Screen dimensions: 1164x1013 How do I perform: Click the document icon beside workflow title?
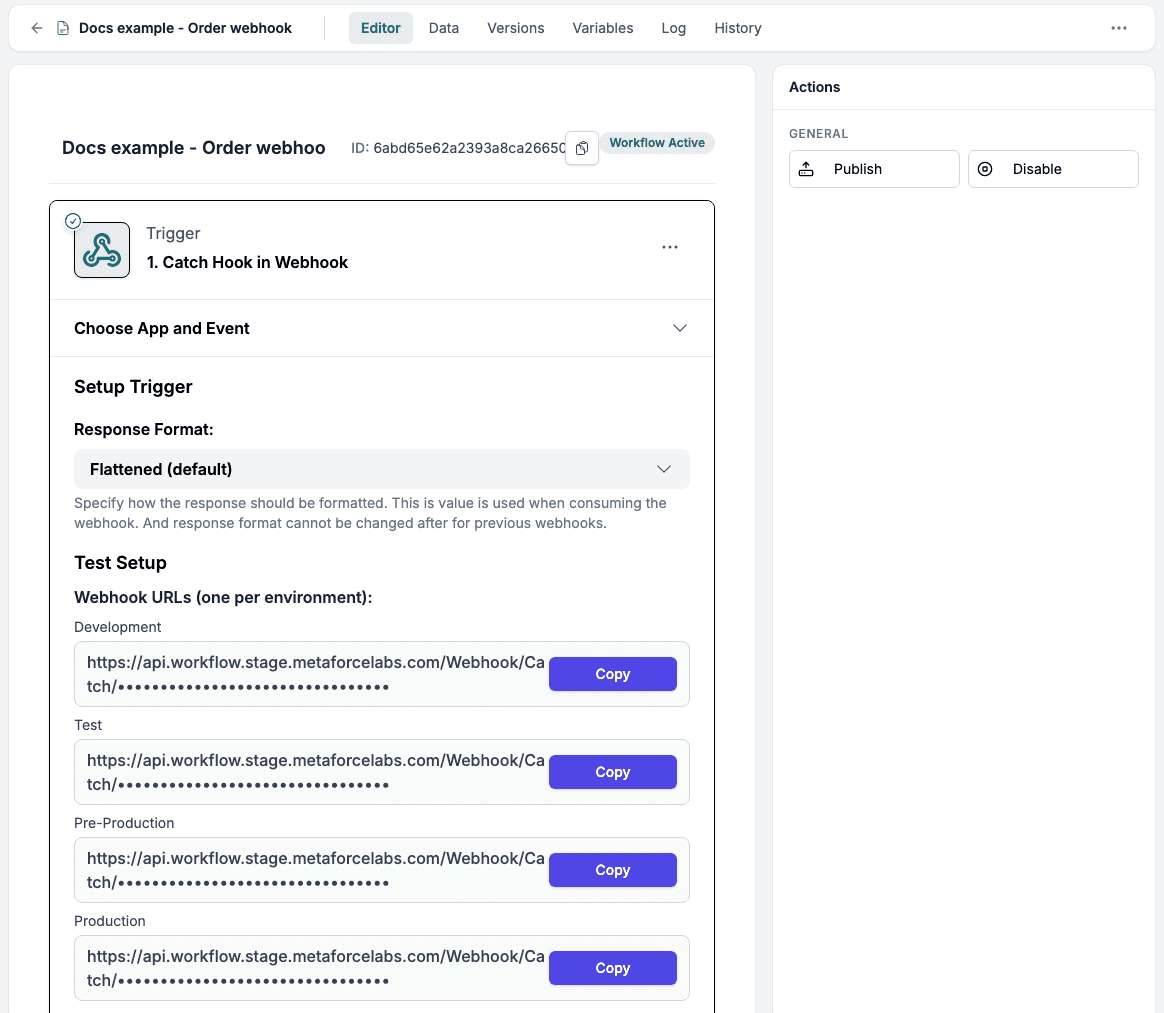pos(63,28)
